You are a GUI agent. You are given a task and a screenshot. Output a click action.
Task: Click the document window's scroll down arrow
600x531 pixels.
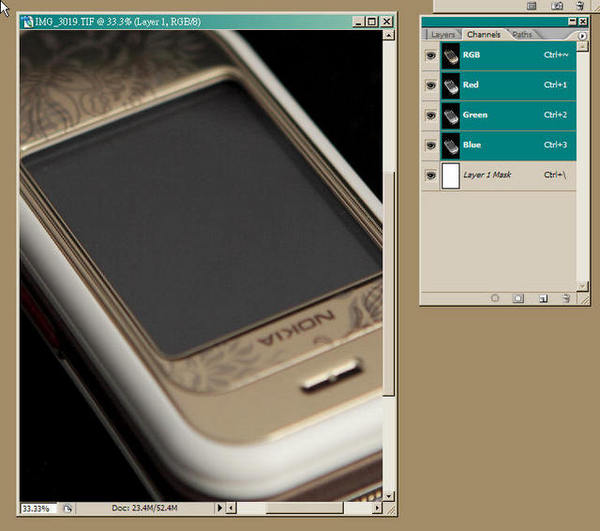click(388, 496)
